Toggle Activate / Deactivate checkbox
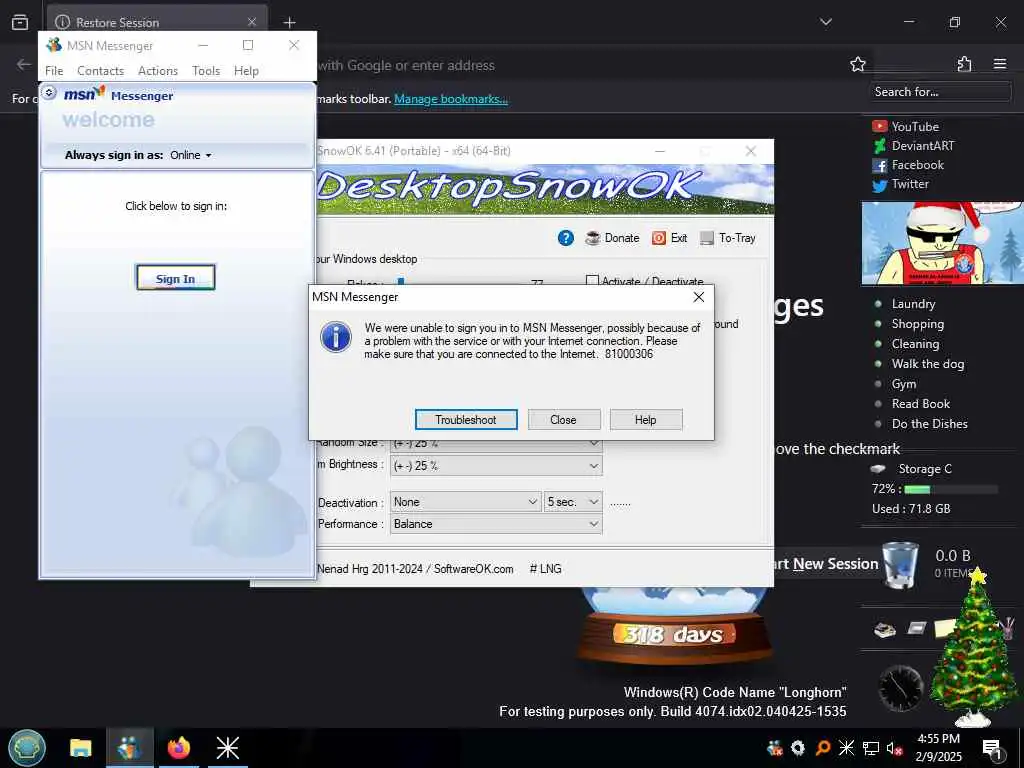This screenshot has width=1024, height=768. tap(592, 281)
